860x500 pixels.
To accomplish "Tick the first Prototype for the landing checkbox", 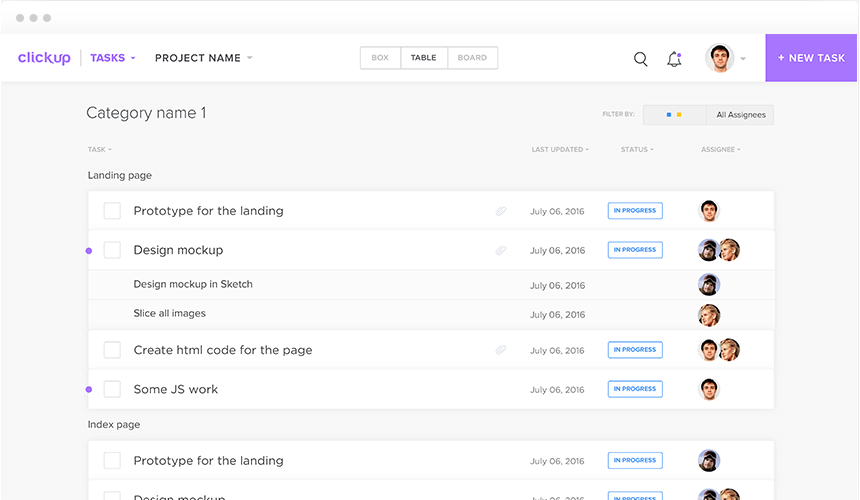I will pos(112,211).
